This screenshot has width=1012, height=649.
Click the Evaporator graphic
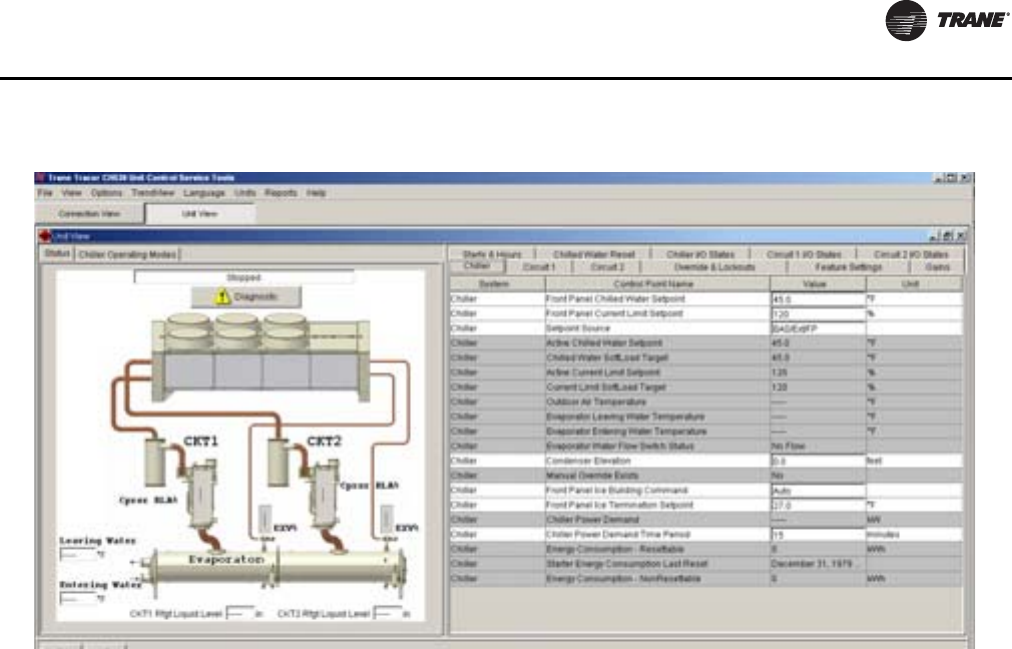pos(274,568)
